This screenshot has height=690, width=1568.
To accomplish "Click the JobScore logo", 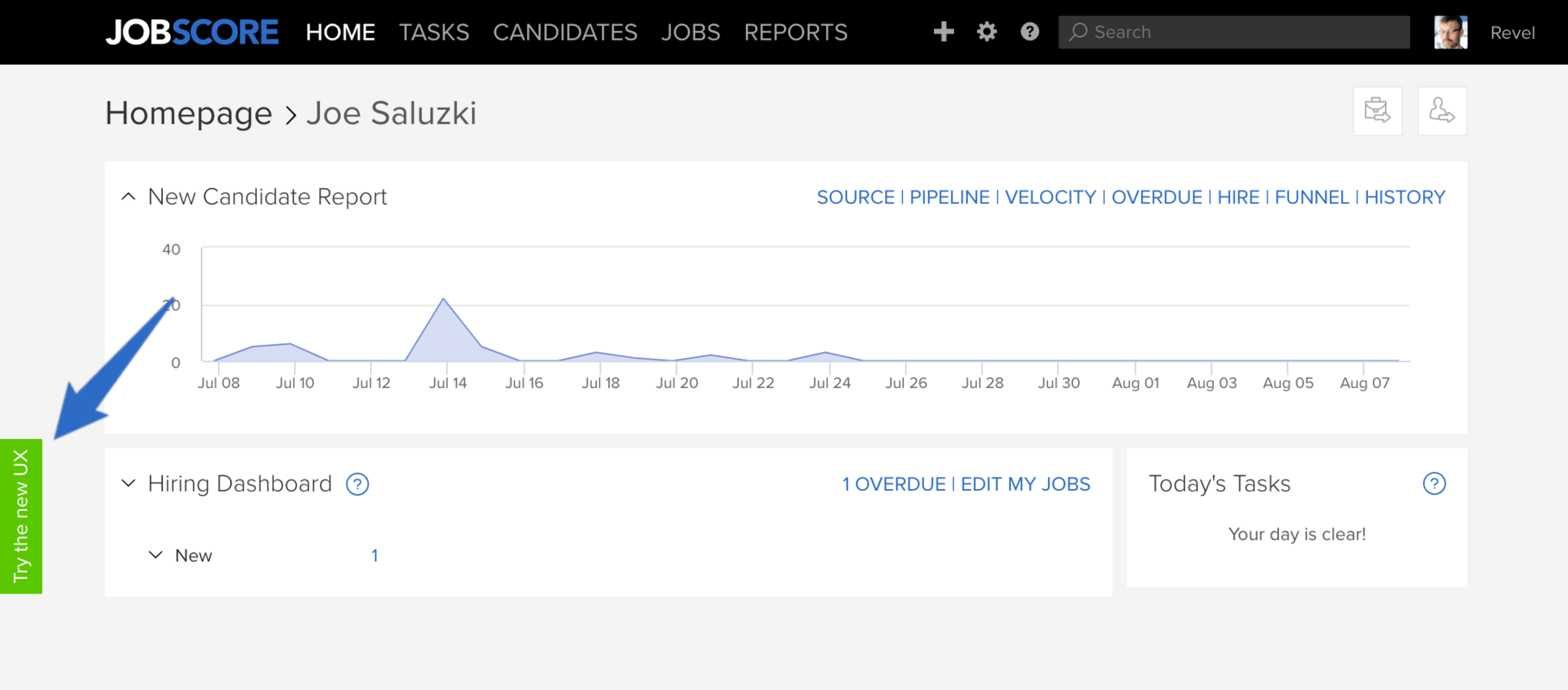I will 191,33.
